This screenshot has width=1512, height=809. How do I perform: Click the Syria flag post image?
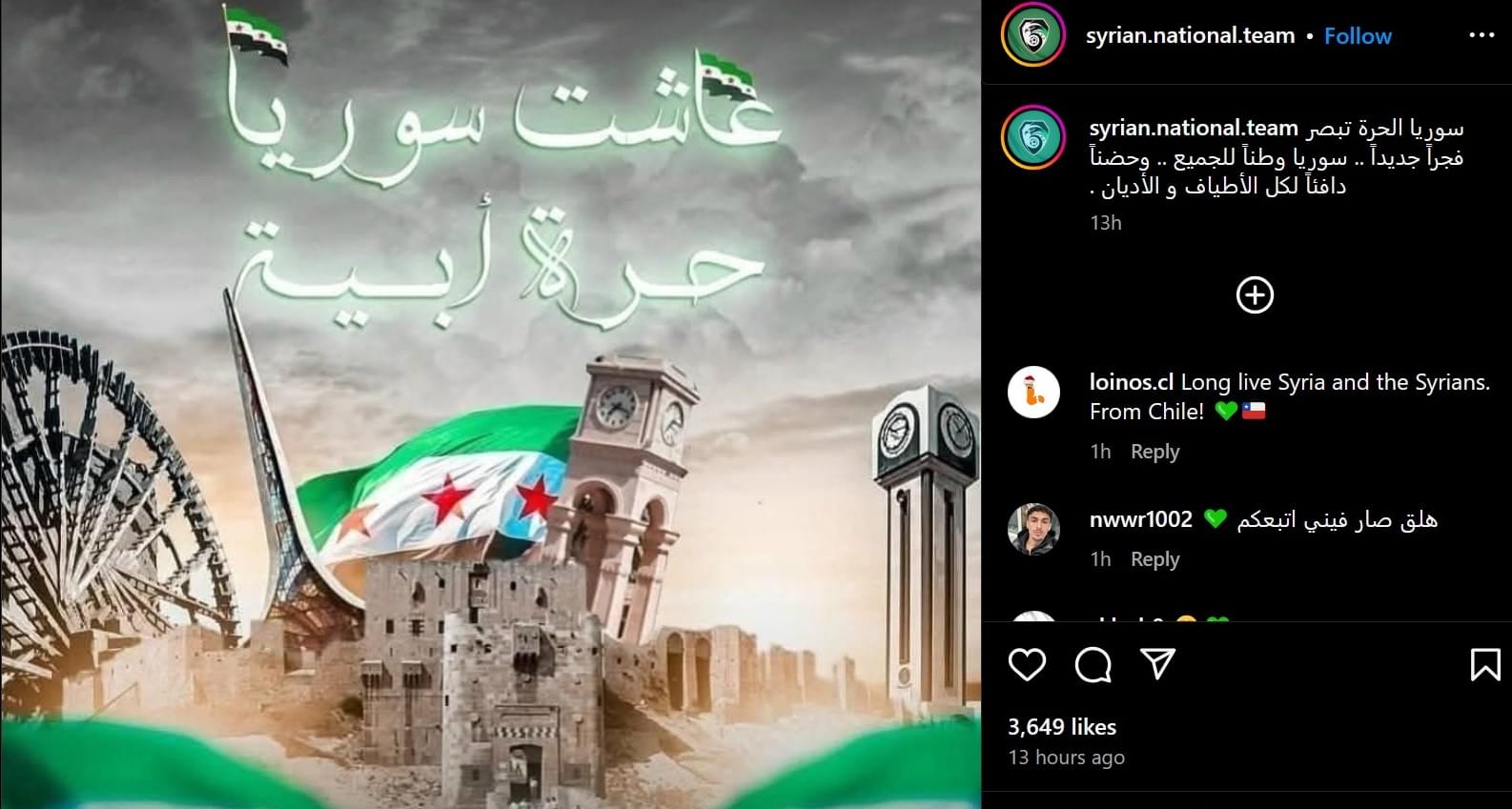pos(491,404)
